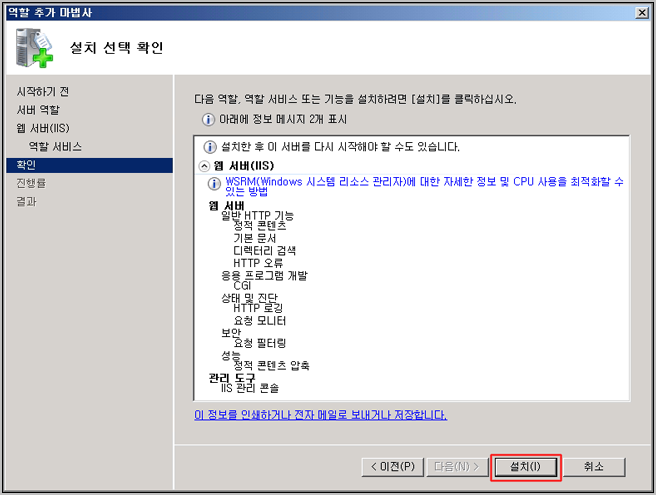656x495 pixels.
Task: Click the bold 웹 서버 subheading
Action: click(x=226, y=205)
